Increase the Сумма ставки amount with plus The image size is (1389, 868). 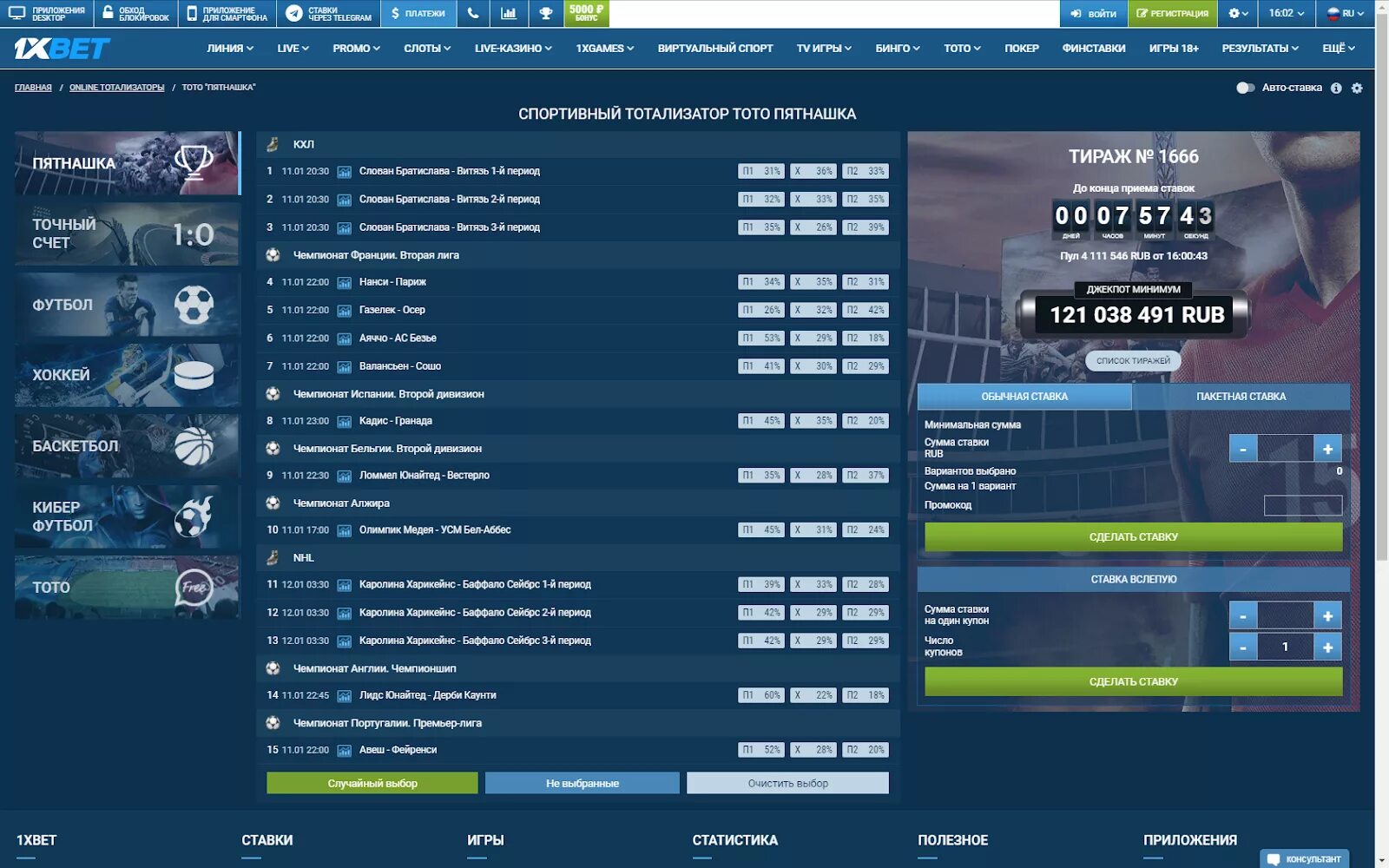(1327, 449)
